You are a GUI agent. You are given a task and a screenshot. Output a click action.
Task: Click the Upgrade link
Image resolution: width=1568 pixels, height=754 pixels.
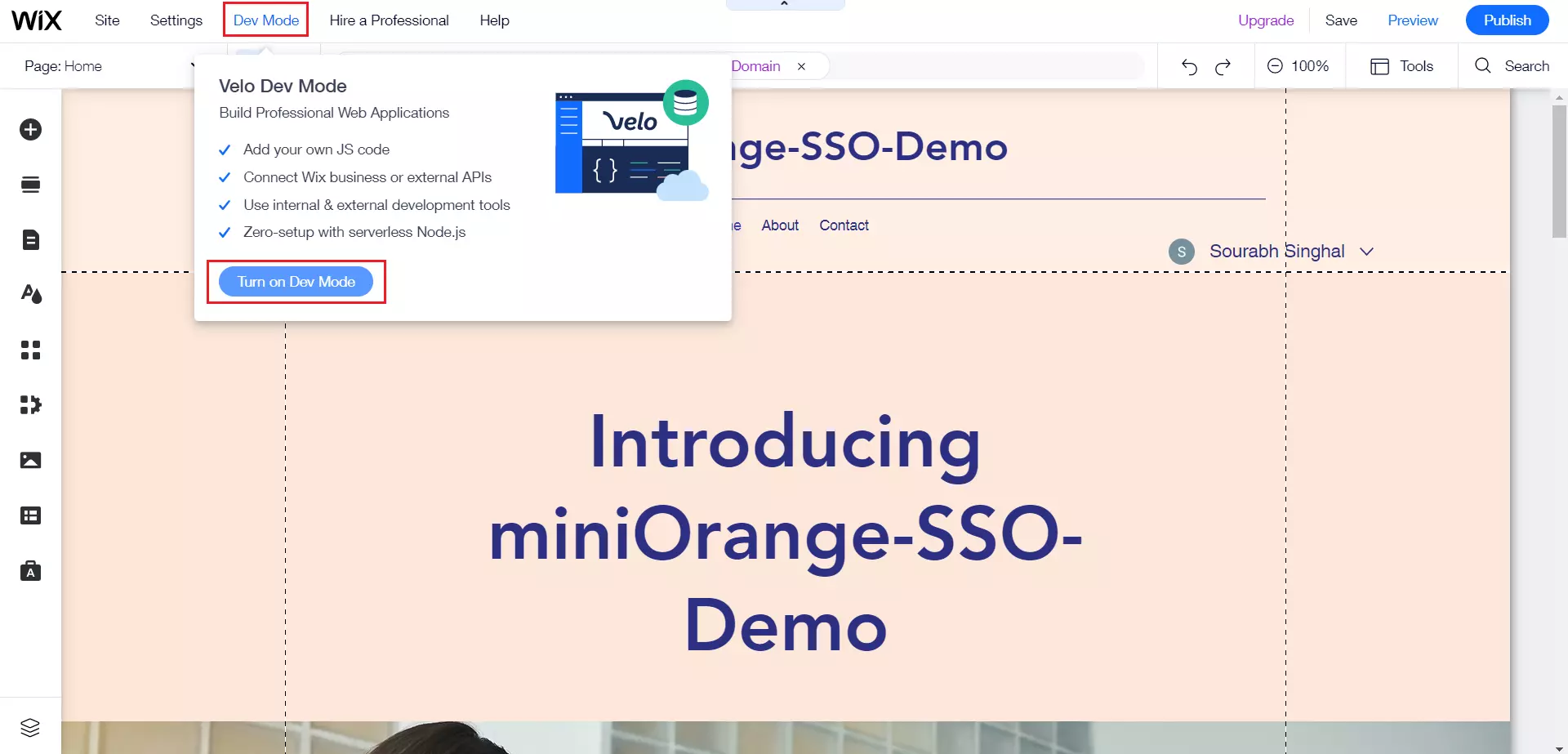pyautogui.click(x=1265, y=20)
